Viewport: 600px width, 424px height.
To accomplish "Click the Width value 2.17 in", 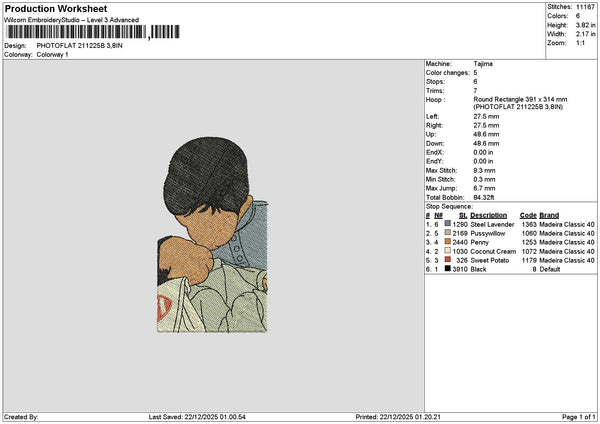I will click(x=585, y=34).
